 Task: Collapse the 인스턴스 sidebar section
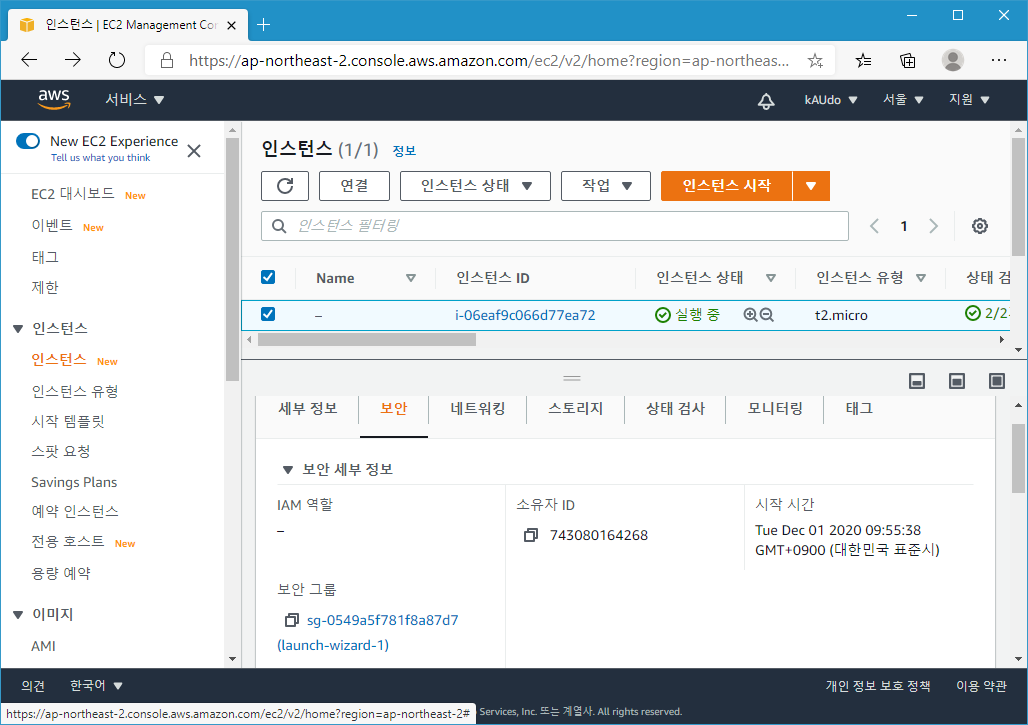(18, 329)
